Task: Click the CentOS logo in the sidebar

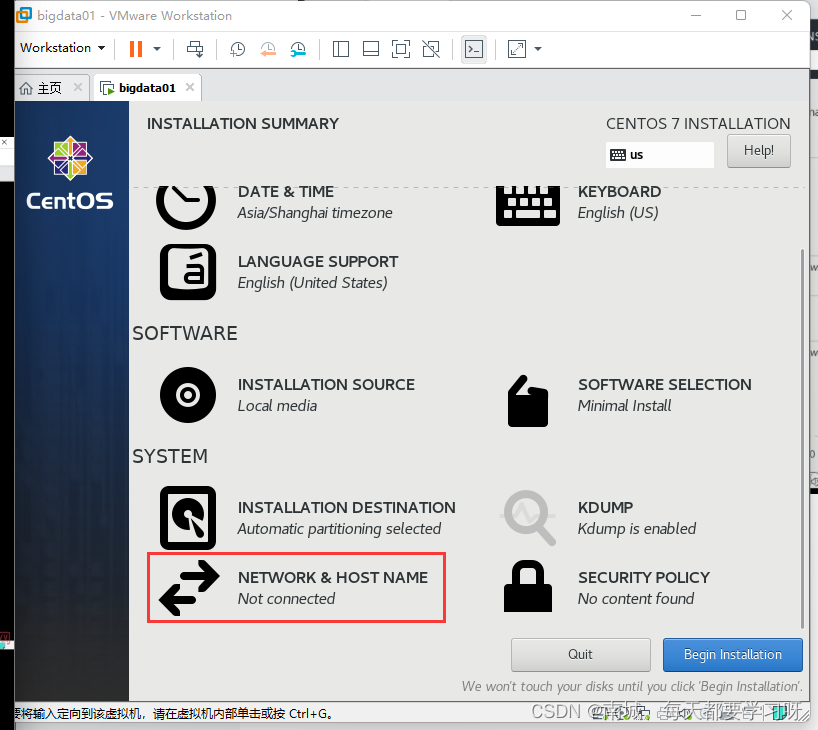Action: [70, 173]
